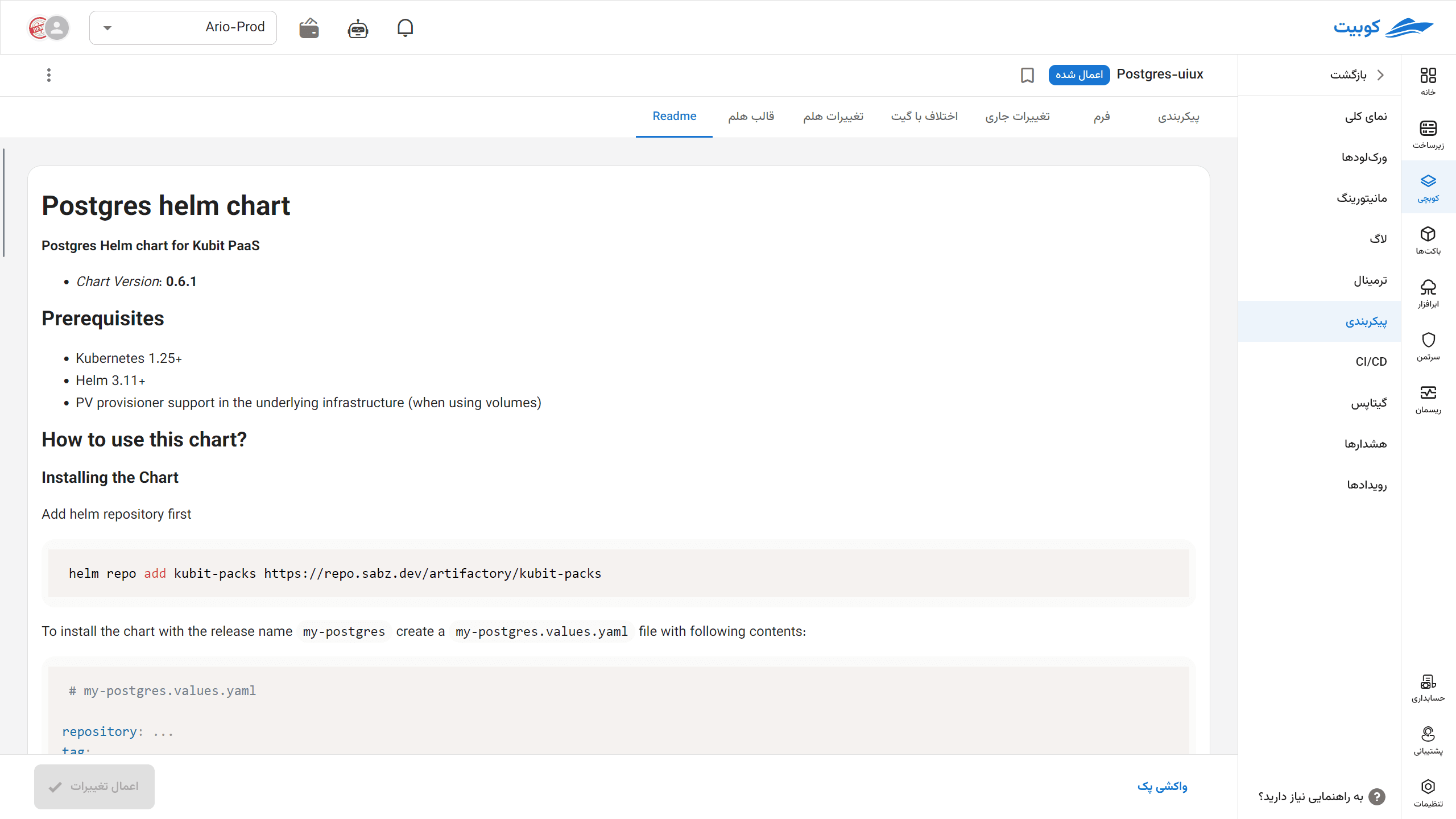1456x819 pixels.
Task: Open the باکت‌ها buckets section
Action: tap(1428, 240)
